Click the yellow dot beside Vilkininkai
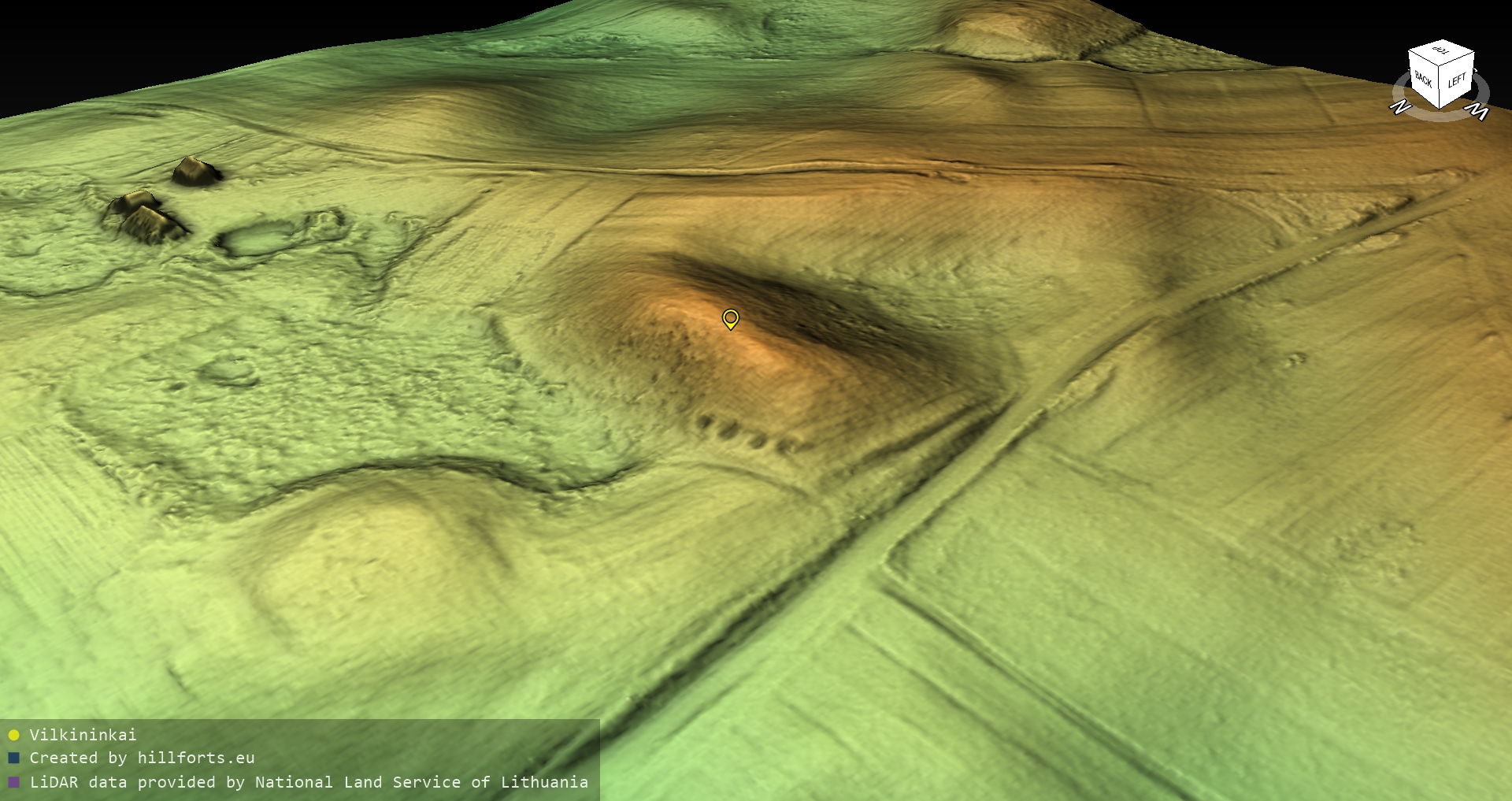The image size is (1512, 801). click(13, 736)
